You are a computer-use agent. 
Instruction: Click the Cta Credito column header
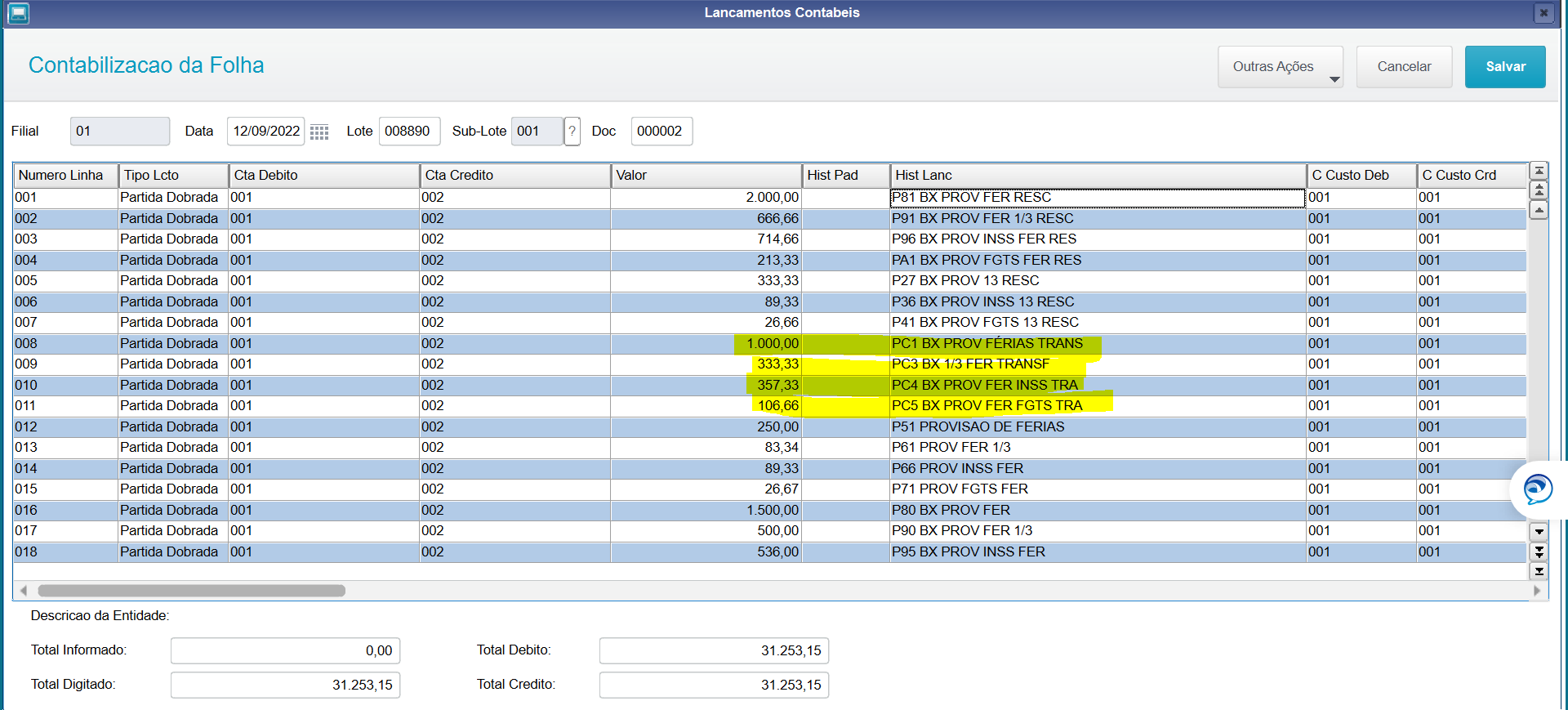click(515, 175)
